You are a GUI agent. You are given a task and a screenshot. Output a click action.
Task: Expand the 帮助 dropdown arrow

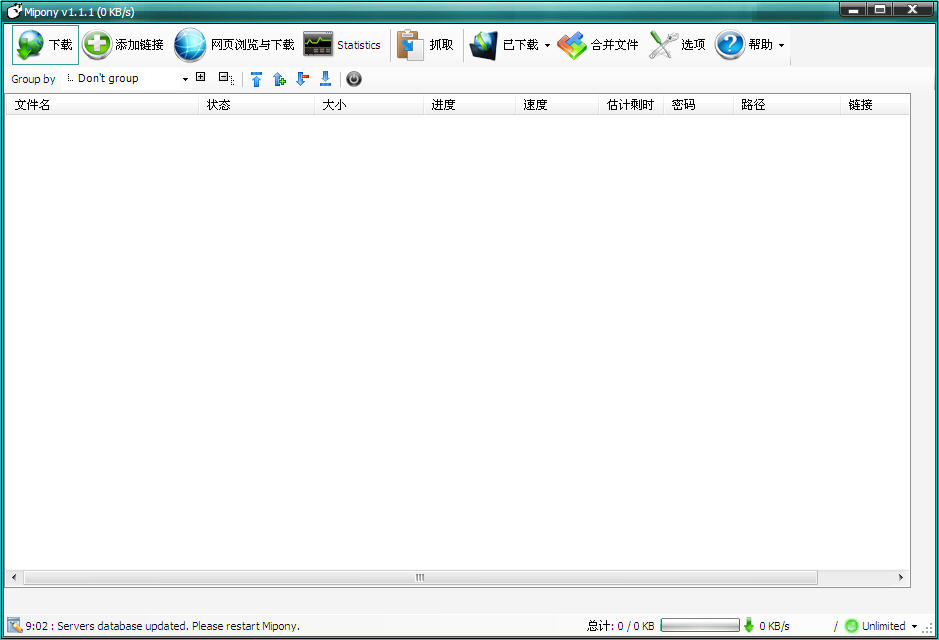coord(782,46)
